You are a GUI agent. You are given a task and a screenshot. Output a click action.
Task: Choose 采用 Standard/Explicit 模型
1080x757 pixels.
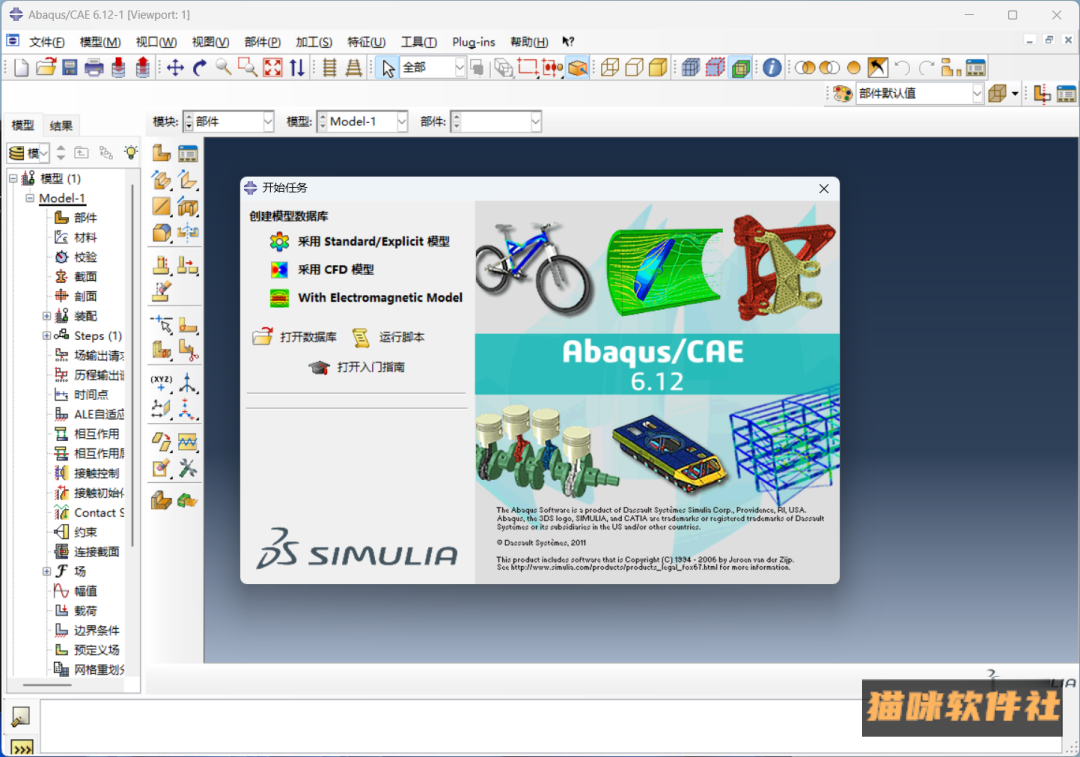373,242
